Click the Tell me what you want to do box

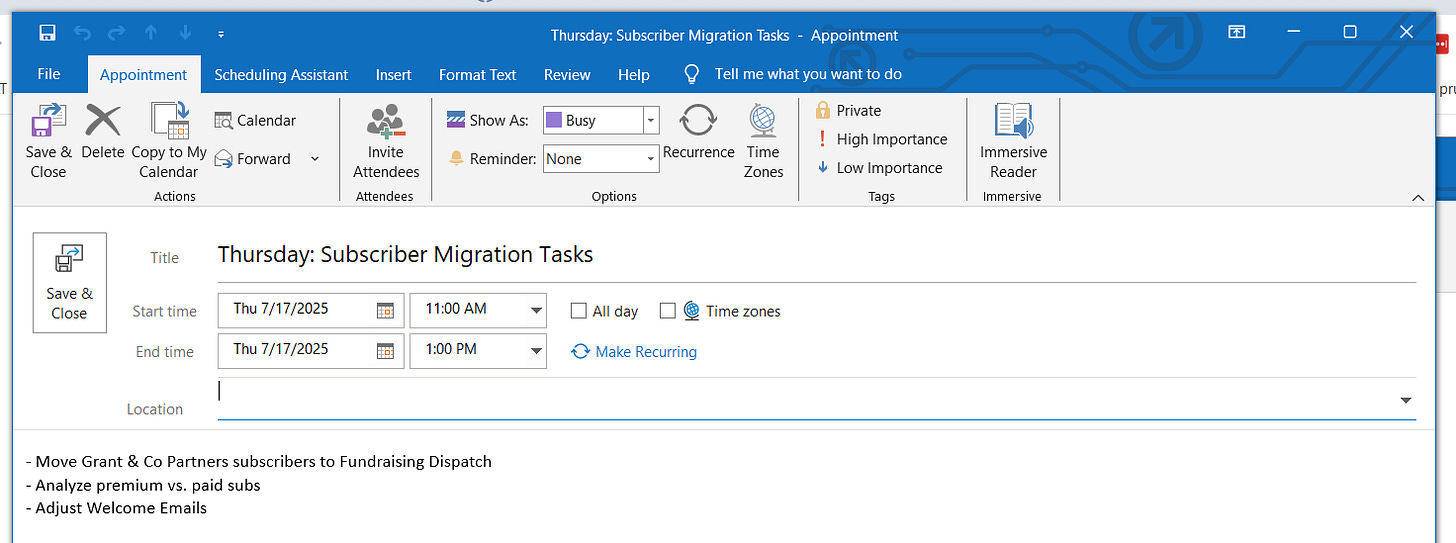[808, 74]
